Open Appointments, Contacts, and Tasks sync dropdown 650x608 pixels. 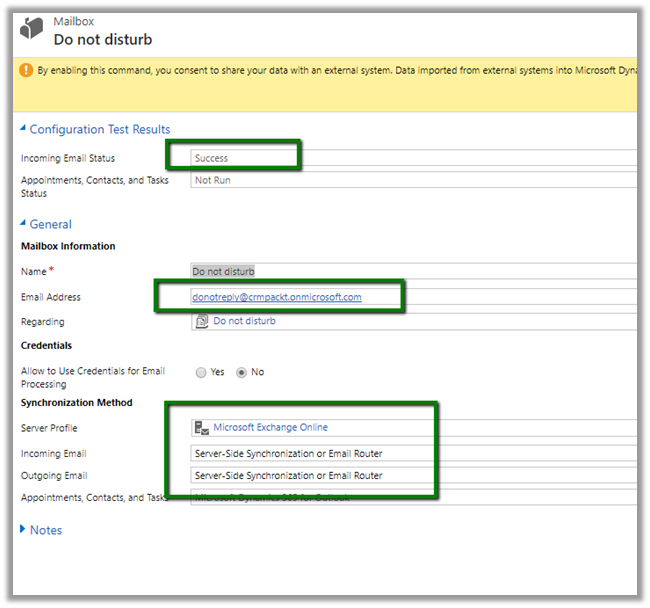(400, 497)
